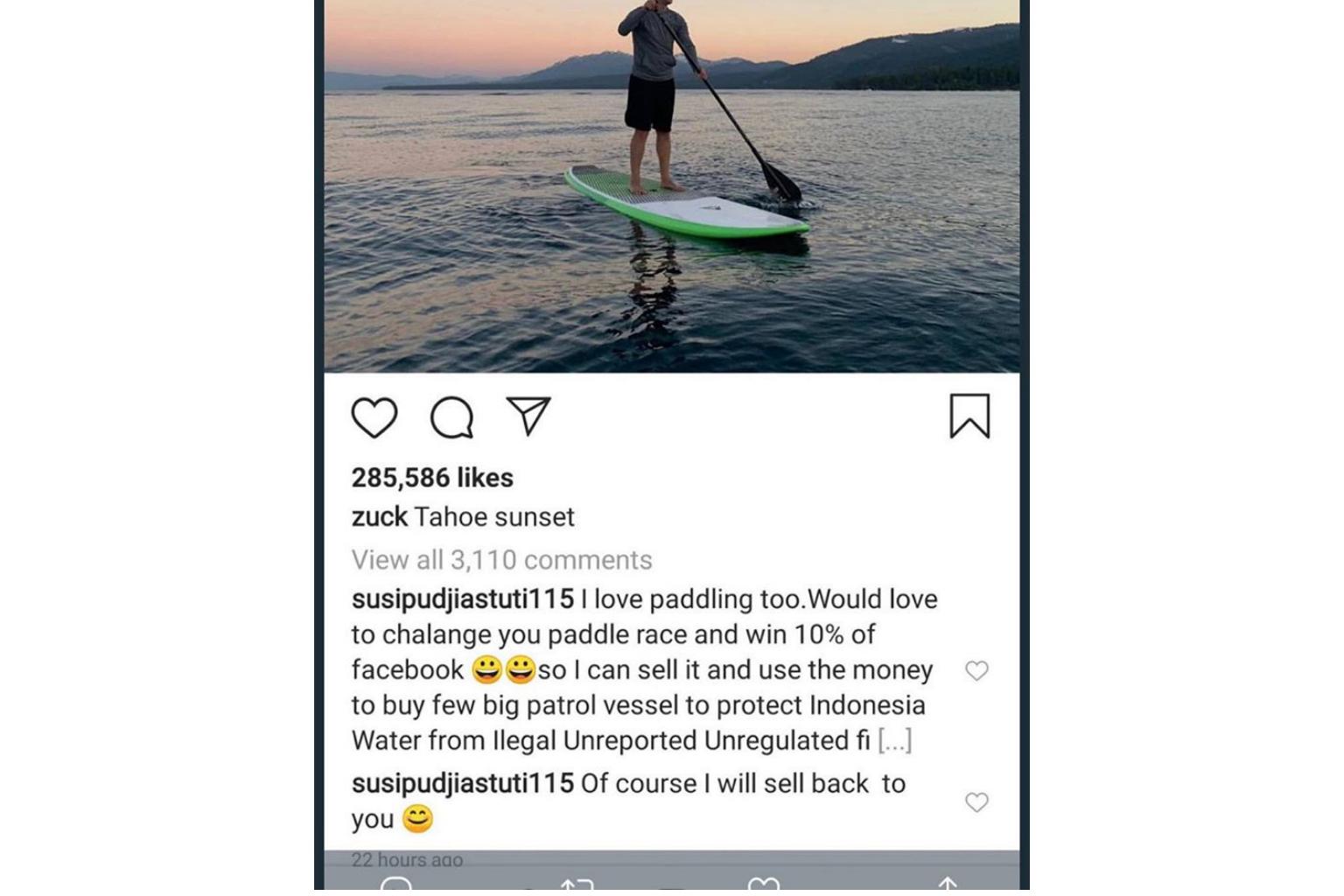
Task: Tap reply icon in the bottom bar
Action: coord(395,885)
